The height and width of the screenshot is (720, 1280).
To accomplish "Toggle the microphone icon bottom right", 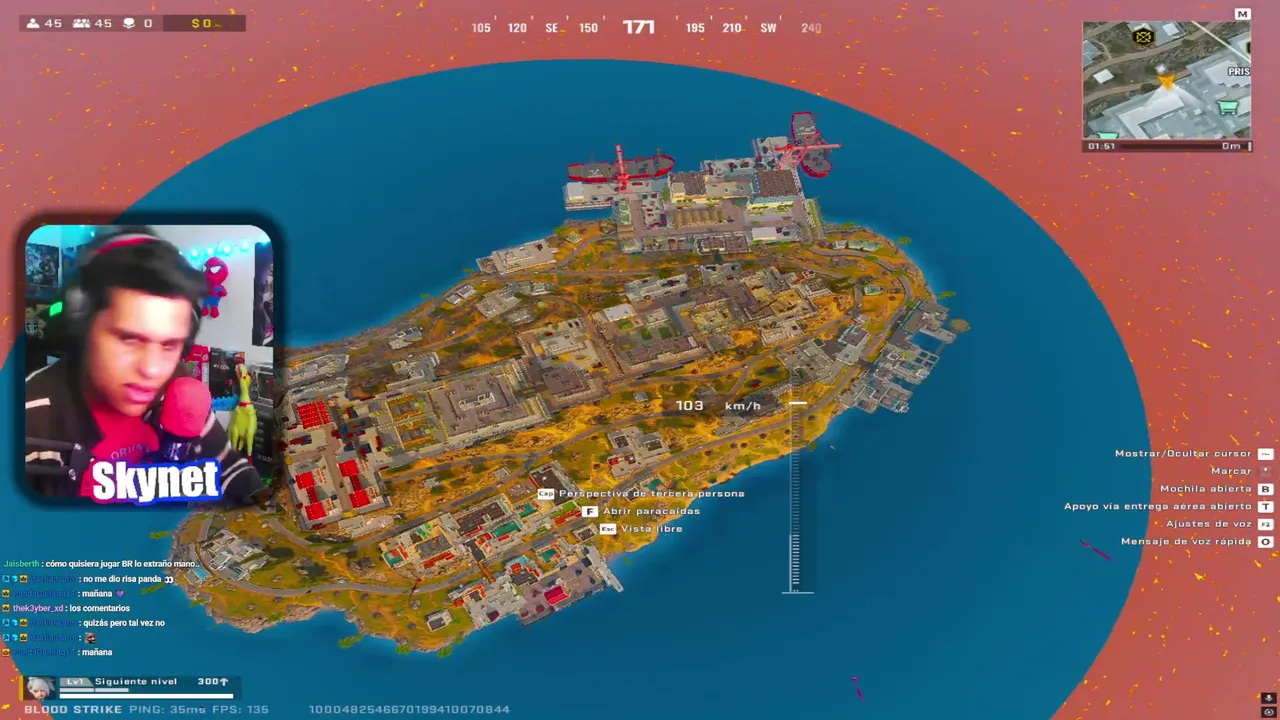I will pyautogui.click(x=1269, y=698).
